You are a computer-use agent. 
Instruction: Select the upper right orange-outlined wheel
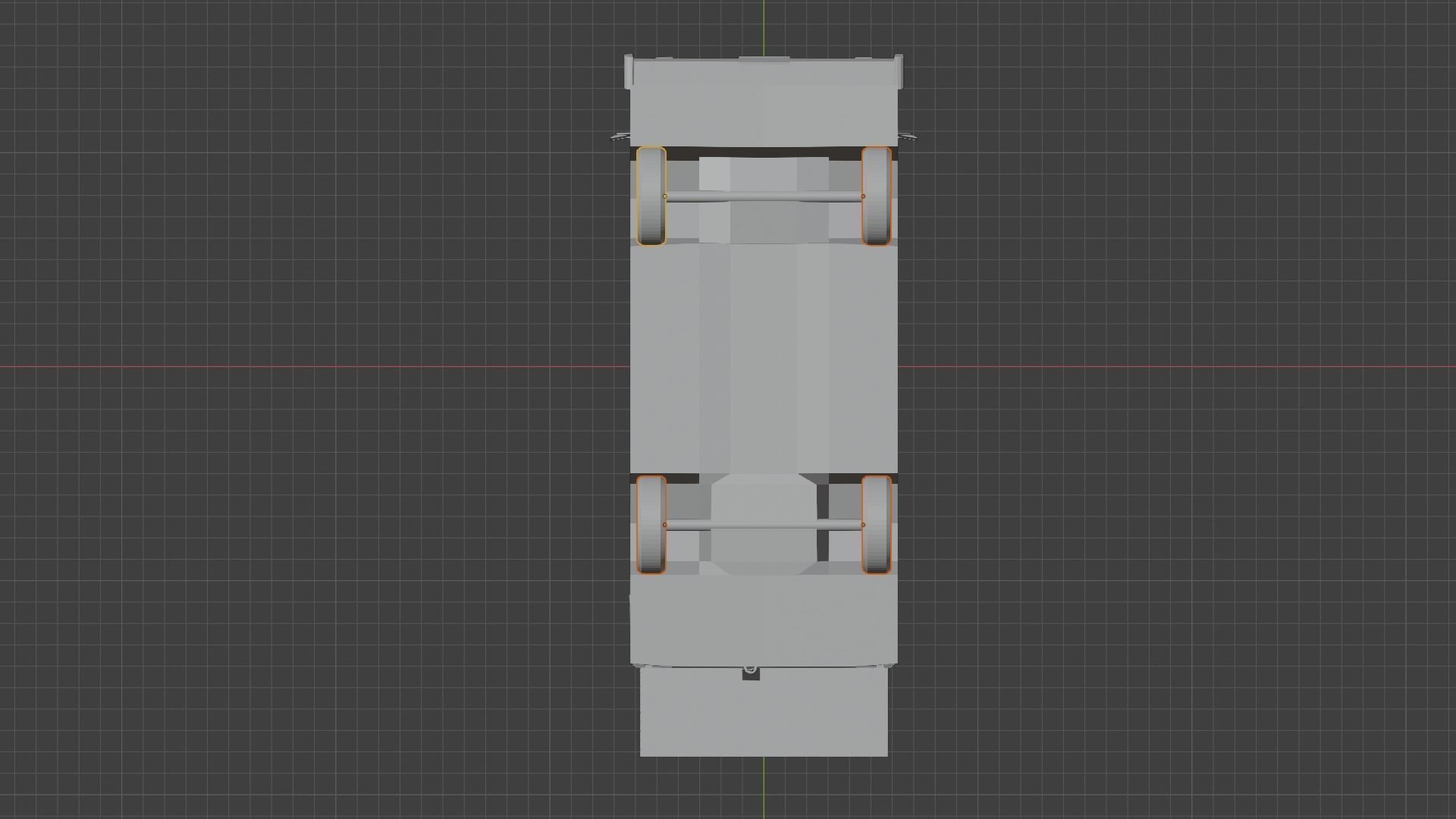pos(877,196)
